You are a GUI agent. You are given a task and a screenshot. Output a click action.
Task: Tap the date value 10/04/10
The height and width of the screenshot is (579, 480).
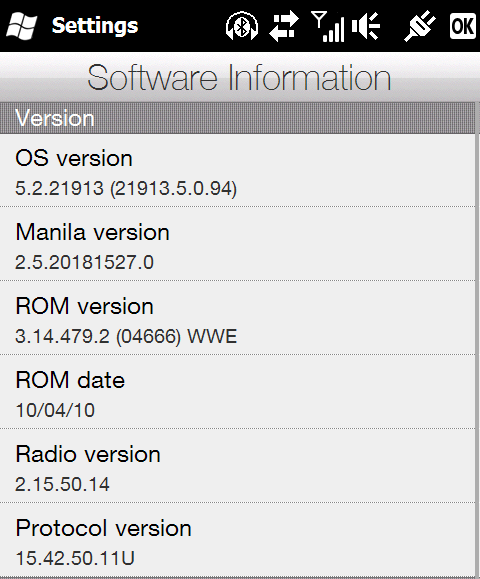[55, 410]
